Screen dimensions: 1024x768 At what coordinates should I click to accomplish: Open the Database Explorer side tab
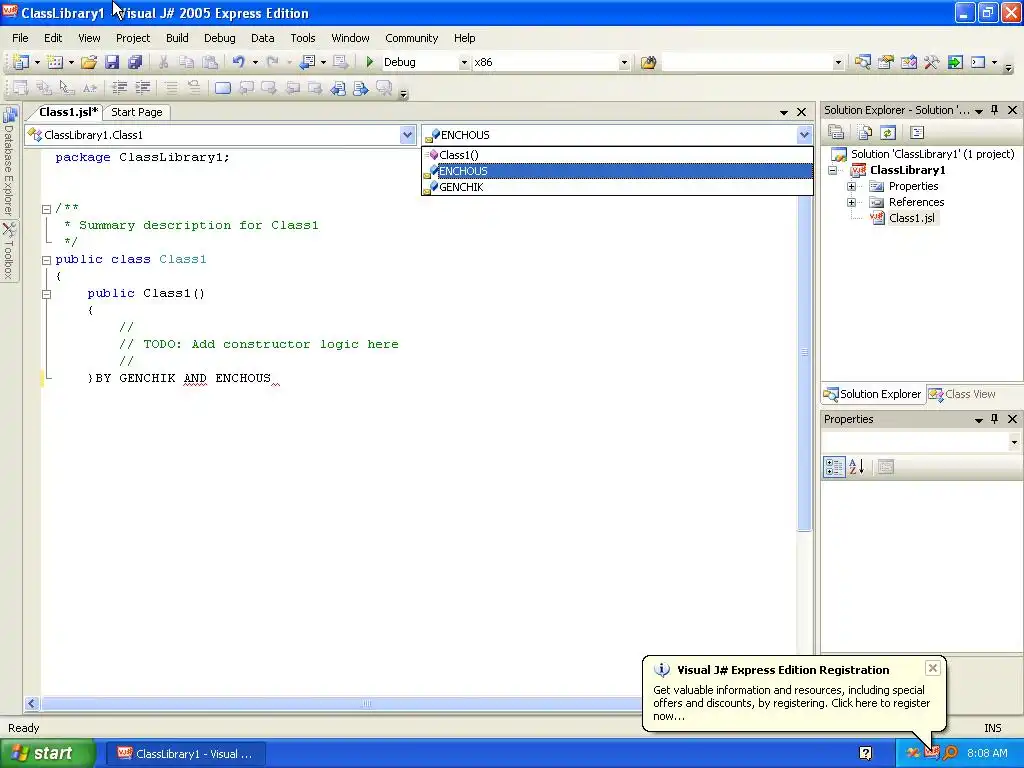pyautogui.click(x=9, y=161)
